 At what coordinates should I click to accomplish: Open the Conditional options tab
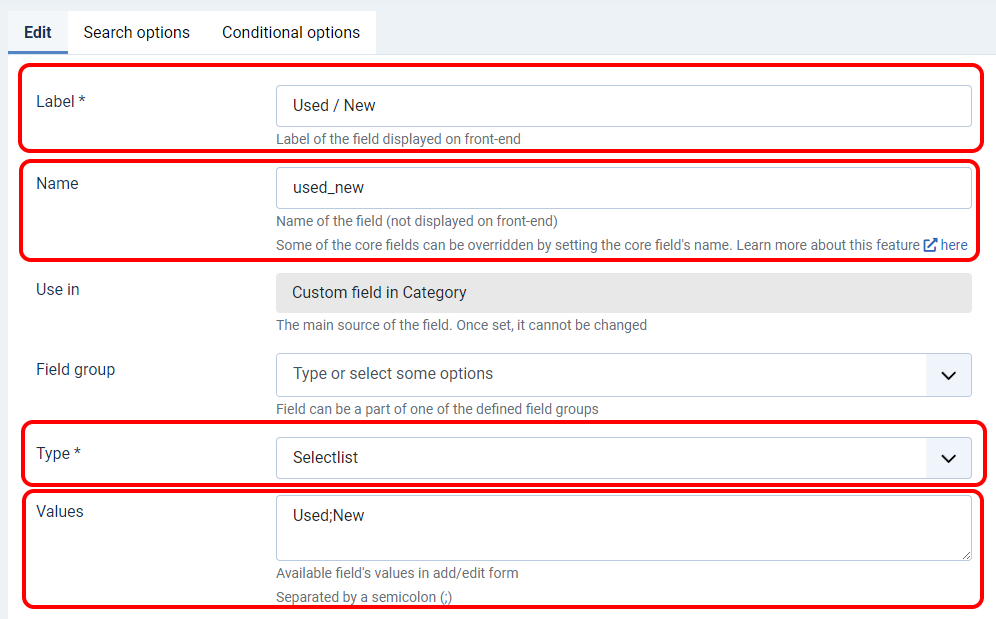(291, 32)
